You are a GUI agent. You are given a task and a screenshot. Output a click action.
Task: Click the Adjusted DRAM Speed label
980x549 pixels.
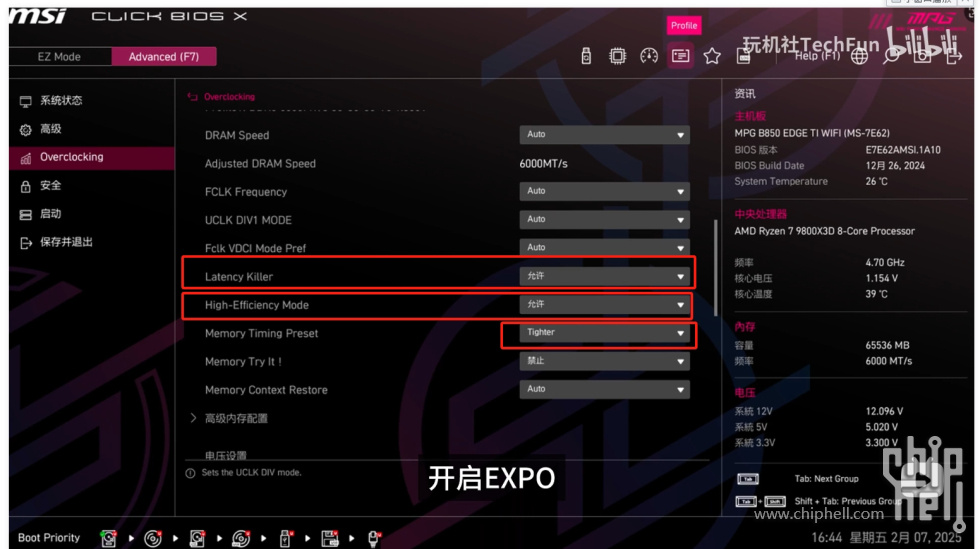click(260, 164)
